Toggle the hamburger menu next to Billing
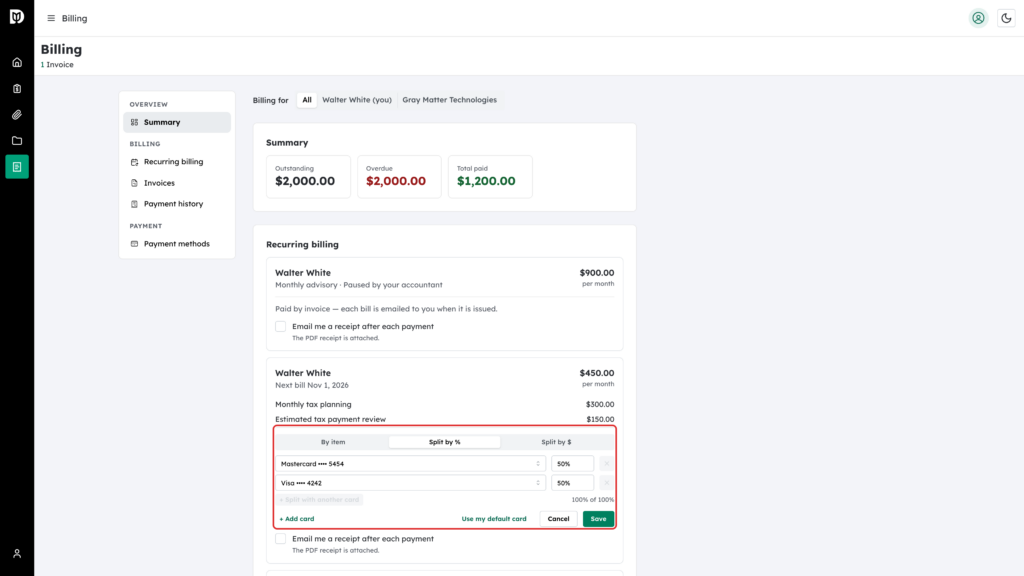Screen dimensions: 1024x576 pyautogui.click(x=51, y=18)
